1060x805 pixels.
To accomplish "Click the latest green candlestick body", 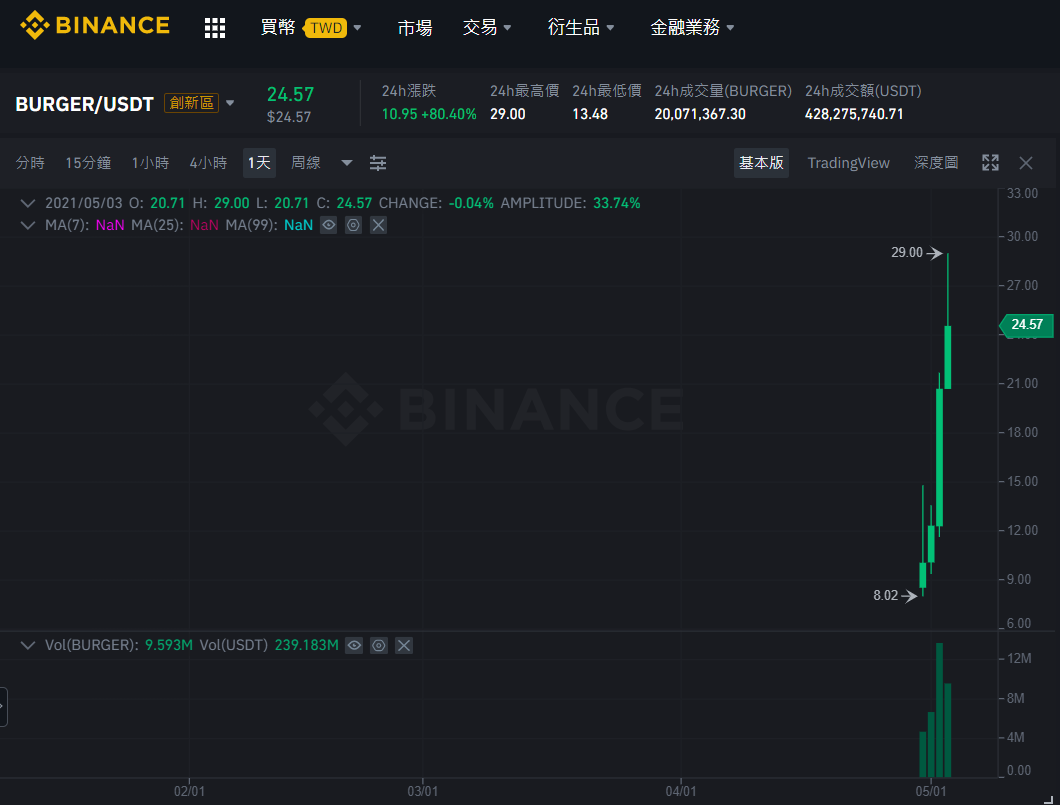I will tap(948, 358).
